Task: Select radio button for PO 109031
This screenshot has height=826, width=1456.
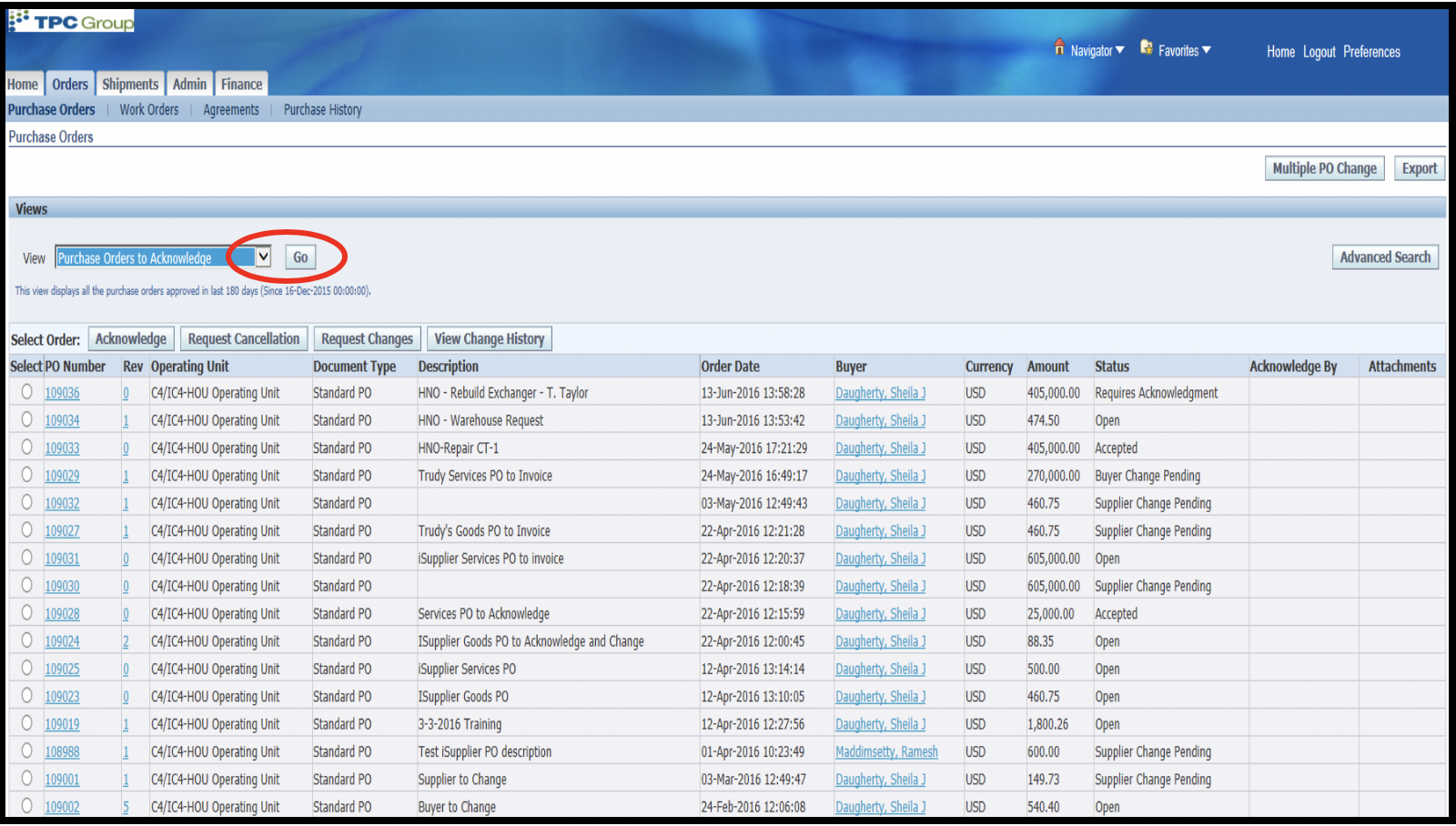Action: pos(26,557)
